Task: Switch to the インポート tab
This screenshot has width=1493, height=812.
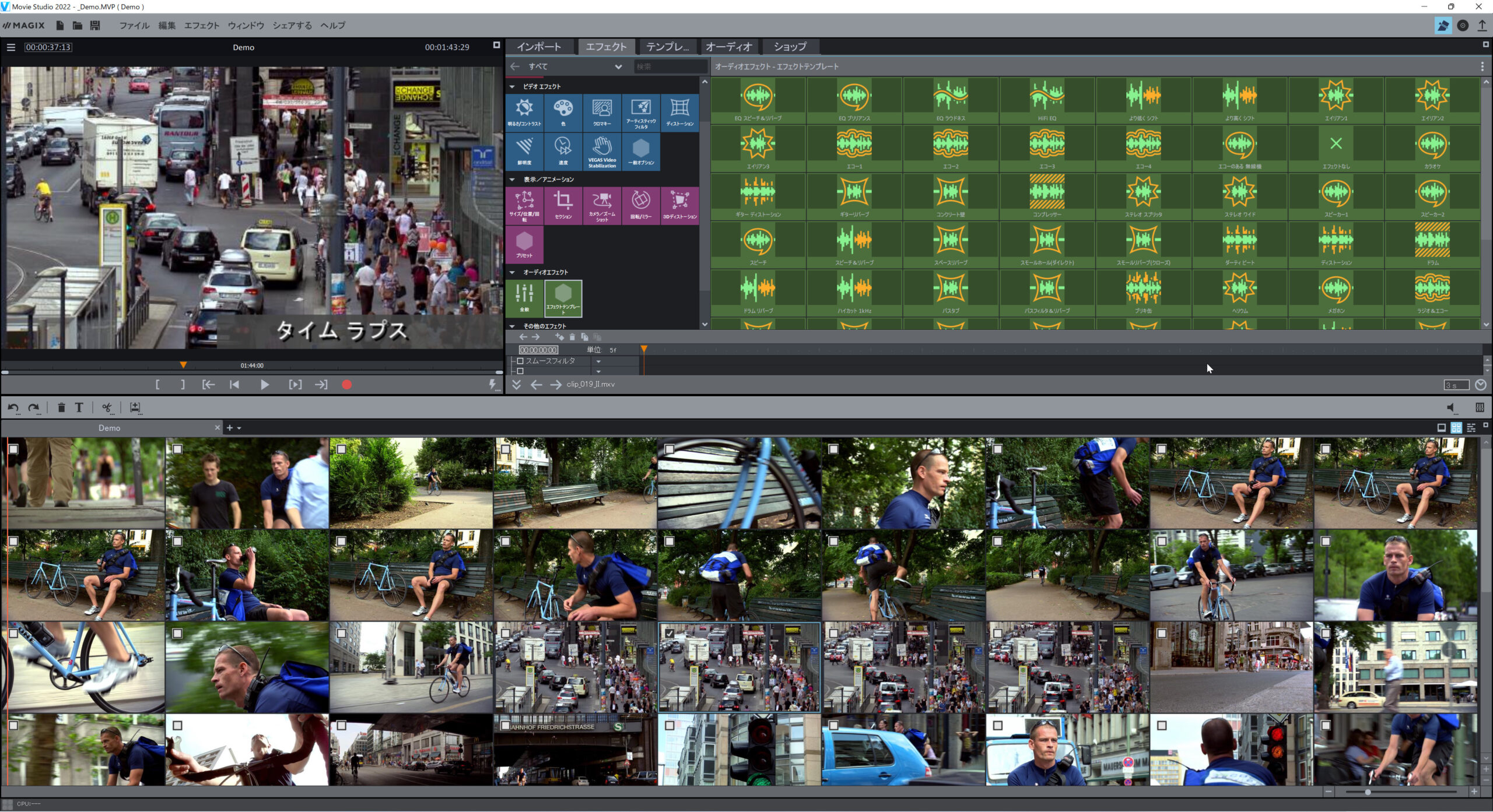Action: 539,47
